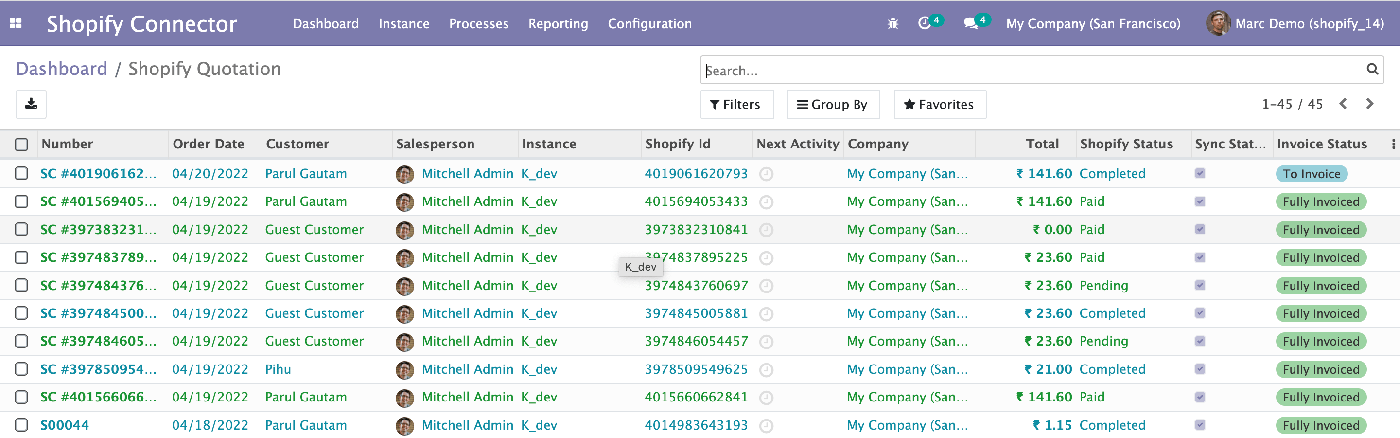Click Fully Invoiced badge in Pihu row
This screenshot has height=438, width=1400.
tap(1321, 370)
